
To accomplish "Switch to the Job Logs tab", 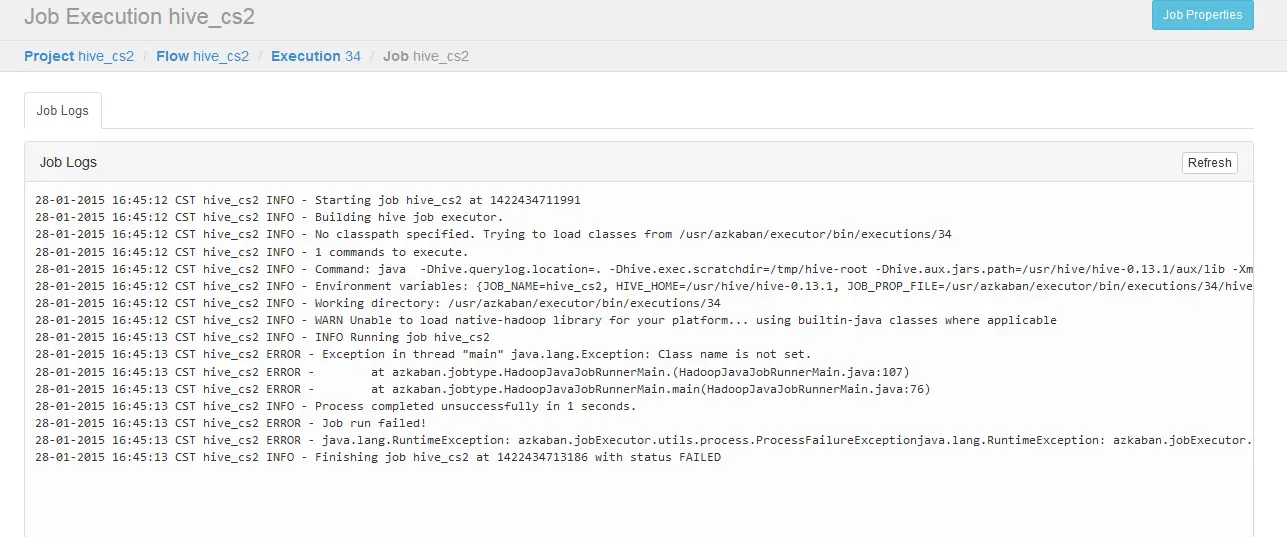I will pos(63,111).
